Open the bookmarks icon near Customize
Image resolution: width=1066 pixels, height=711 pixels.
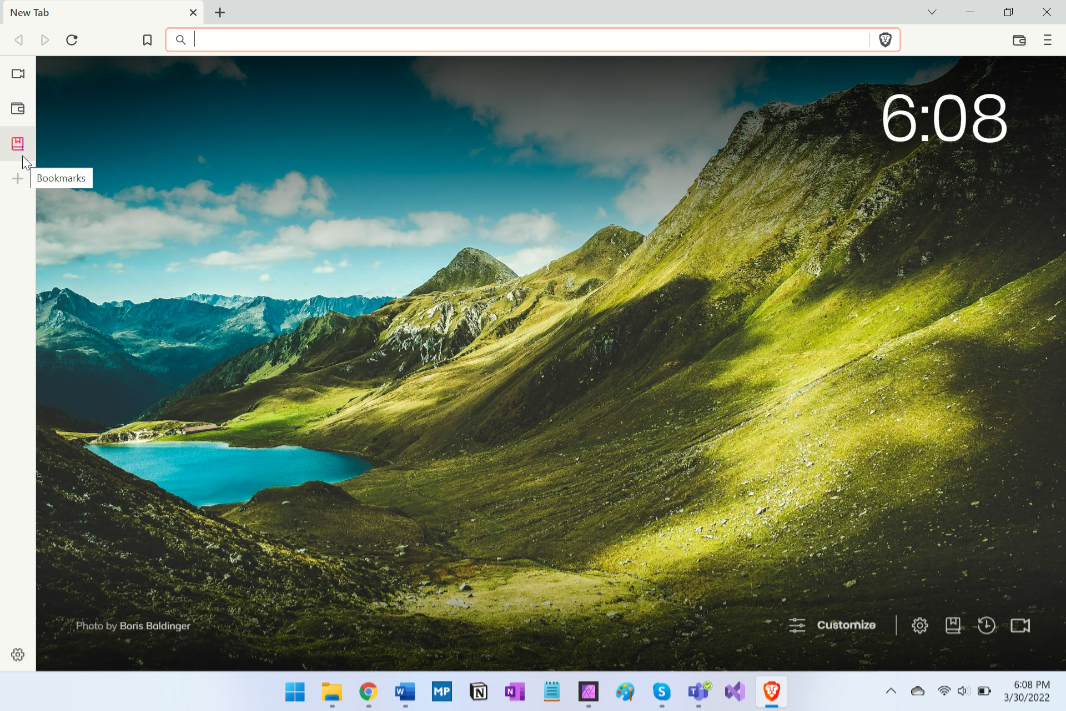tap(953, 625)
